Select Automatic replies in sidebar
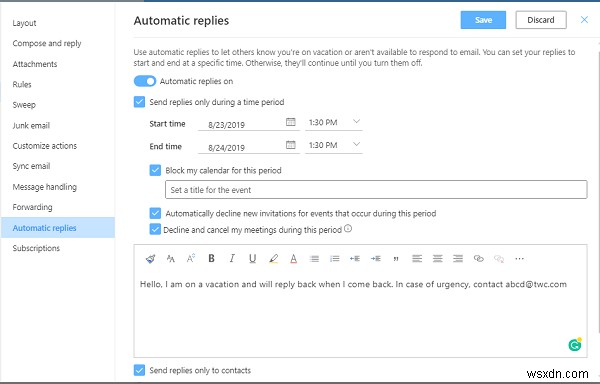The image size is (600, 384). click(x=57, y=228)
